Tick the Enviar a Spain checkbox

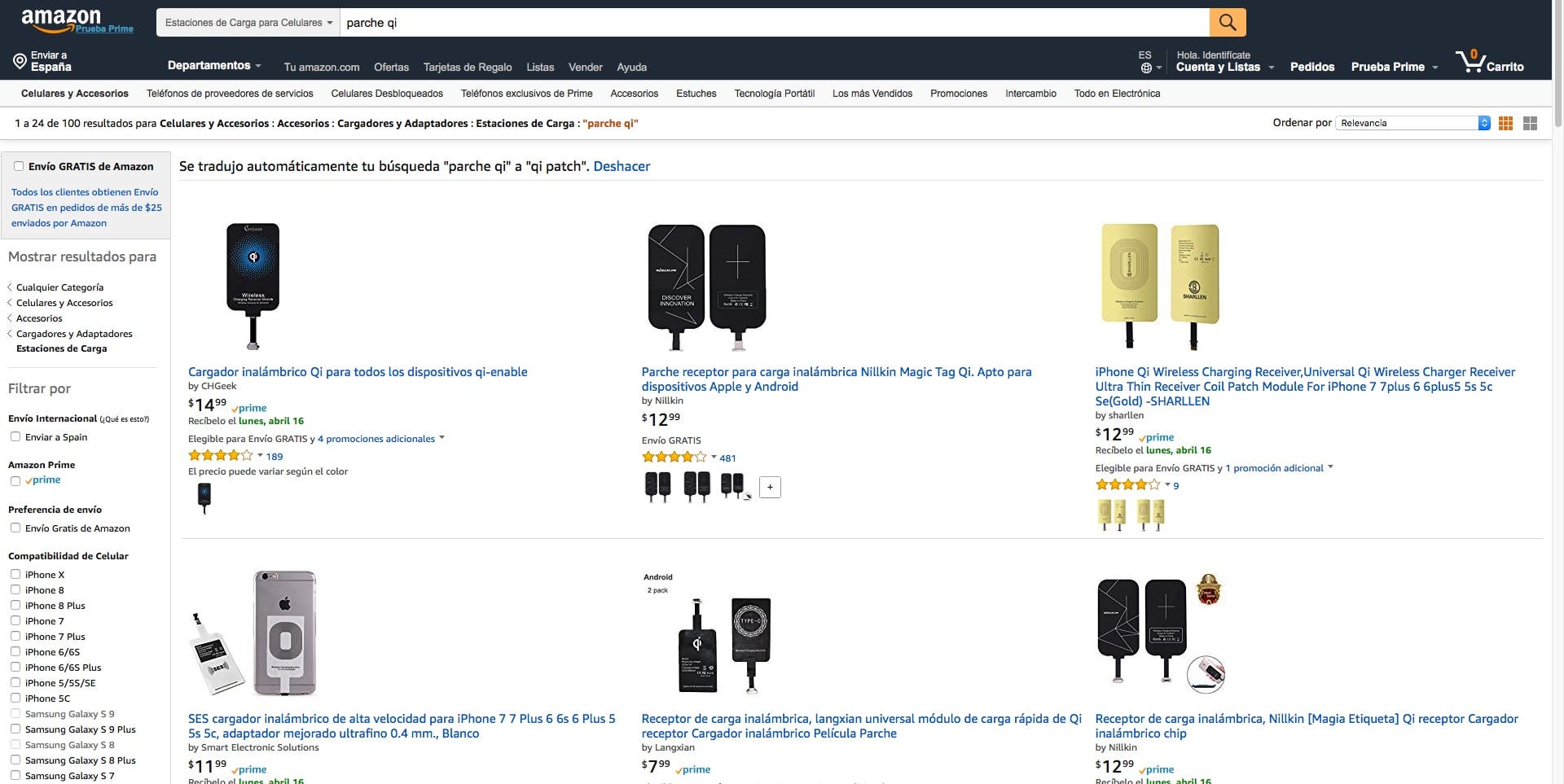[x=15, y=436]
